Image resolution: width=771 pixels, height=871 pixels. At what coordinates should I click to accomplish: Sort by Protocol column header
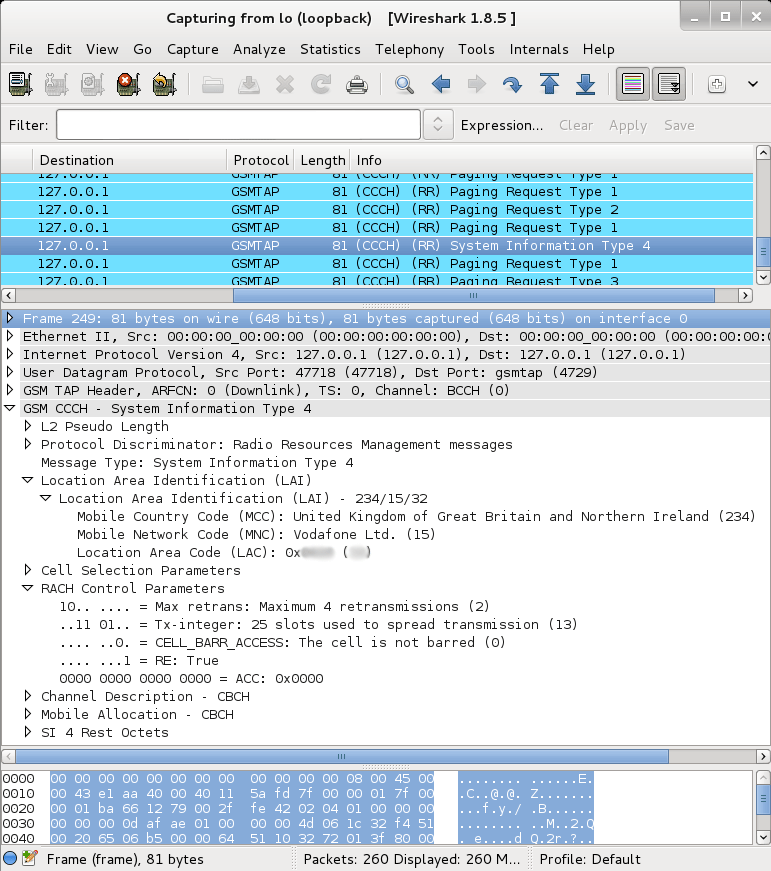[261, 161]
